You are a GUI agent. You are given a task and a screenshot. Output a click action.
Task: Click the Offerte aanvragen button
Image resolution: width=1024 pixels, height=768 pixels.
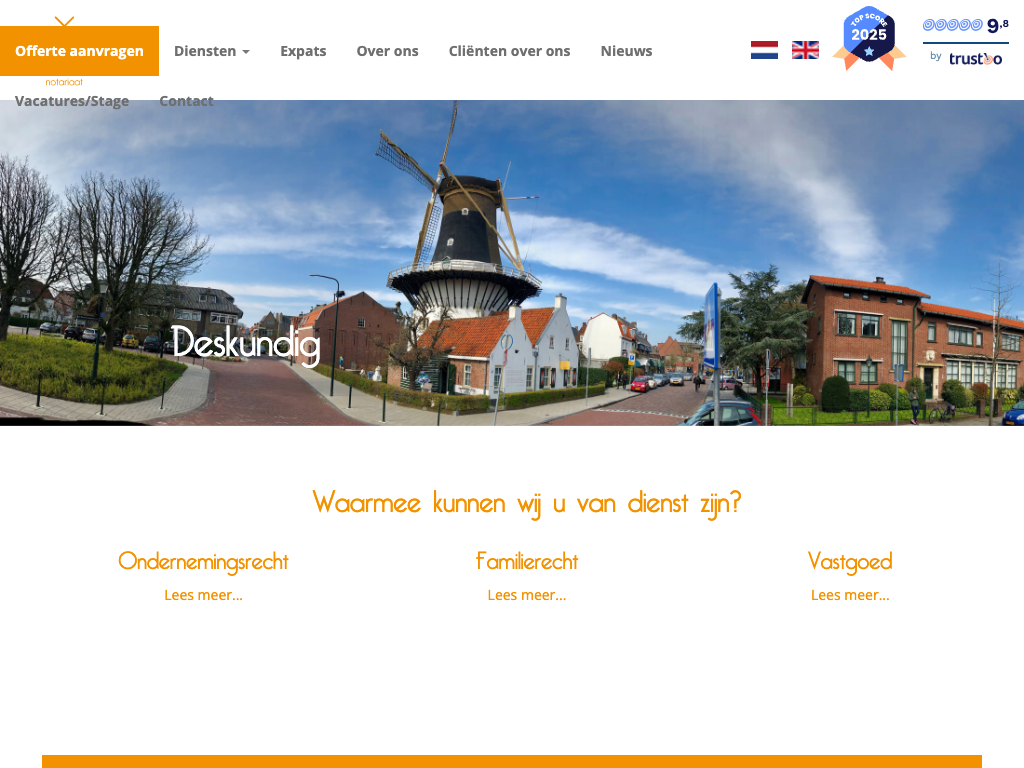point(79,51)
